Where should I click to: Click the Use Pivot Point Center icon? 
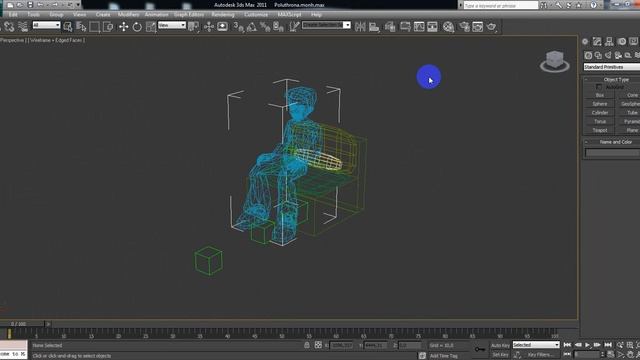point(193,27)
